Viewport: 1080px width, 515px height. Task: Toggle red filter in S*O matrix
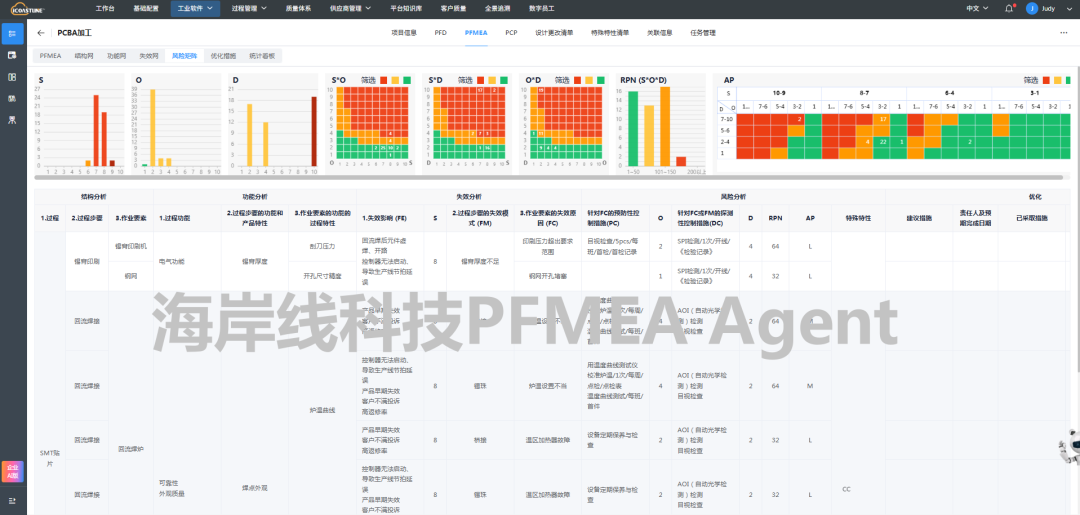click(x=384, y=81)
